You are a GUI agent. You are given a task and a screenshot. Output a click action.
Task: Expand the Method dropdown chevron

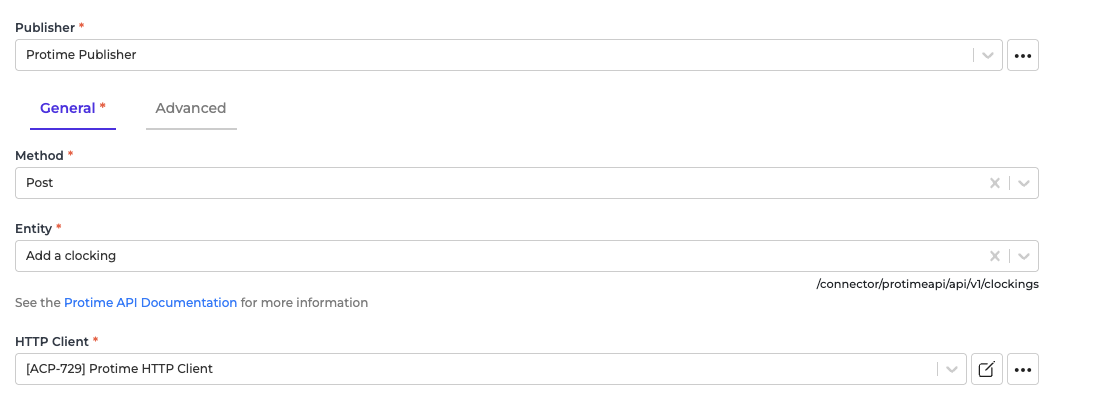click(x=1024, y=183)
